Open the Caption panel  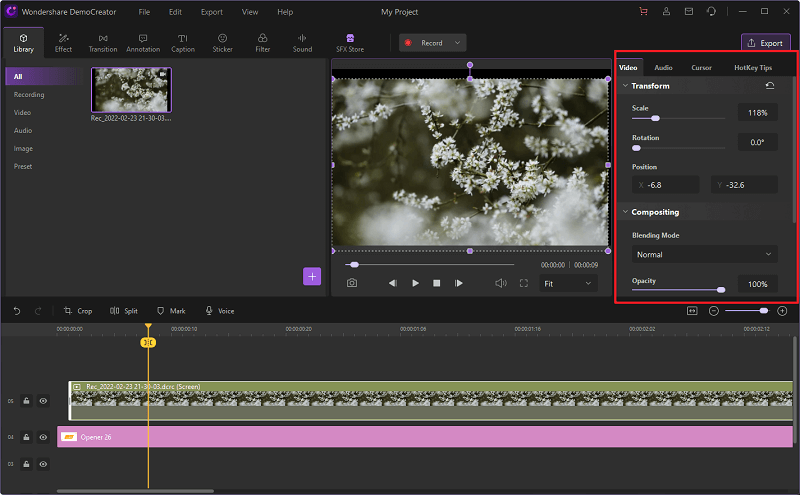pos(183,43)
